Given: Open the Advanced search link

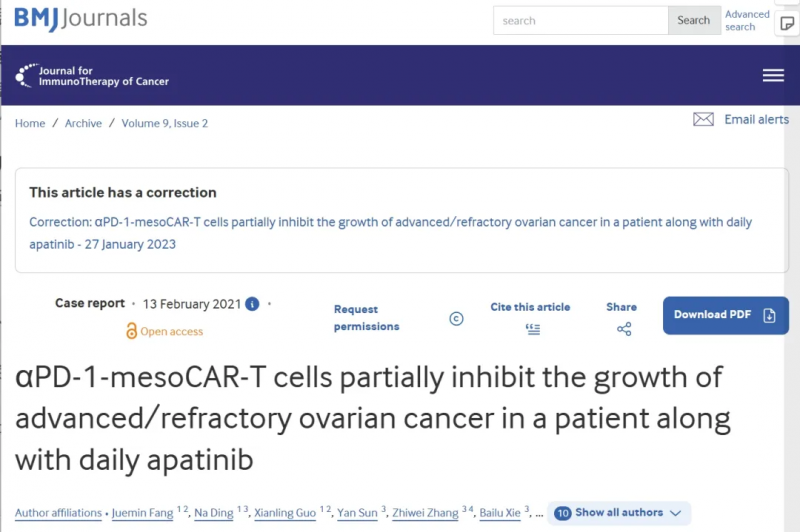Looking at the screenshot, I should [747, 20].
